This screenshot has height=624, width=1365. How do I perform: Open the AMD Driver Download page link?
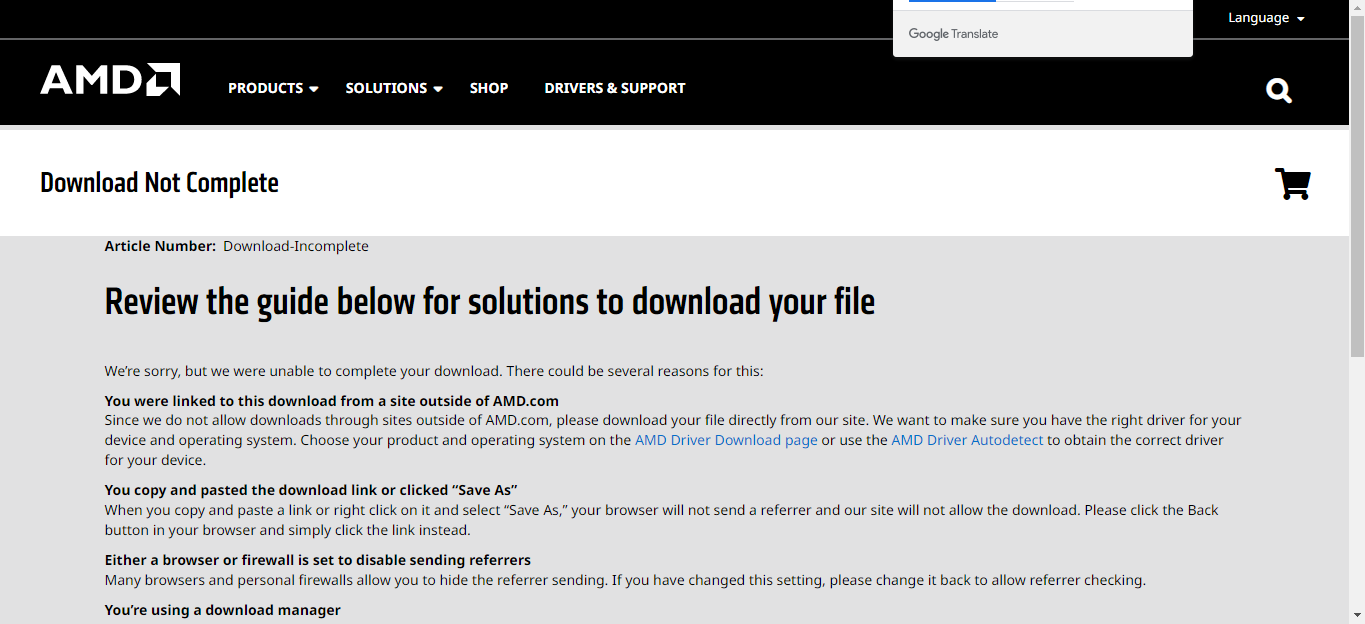[x=726, y=440]
